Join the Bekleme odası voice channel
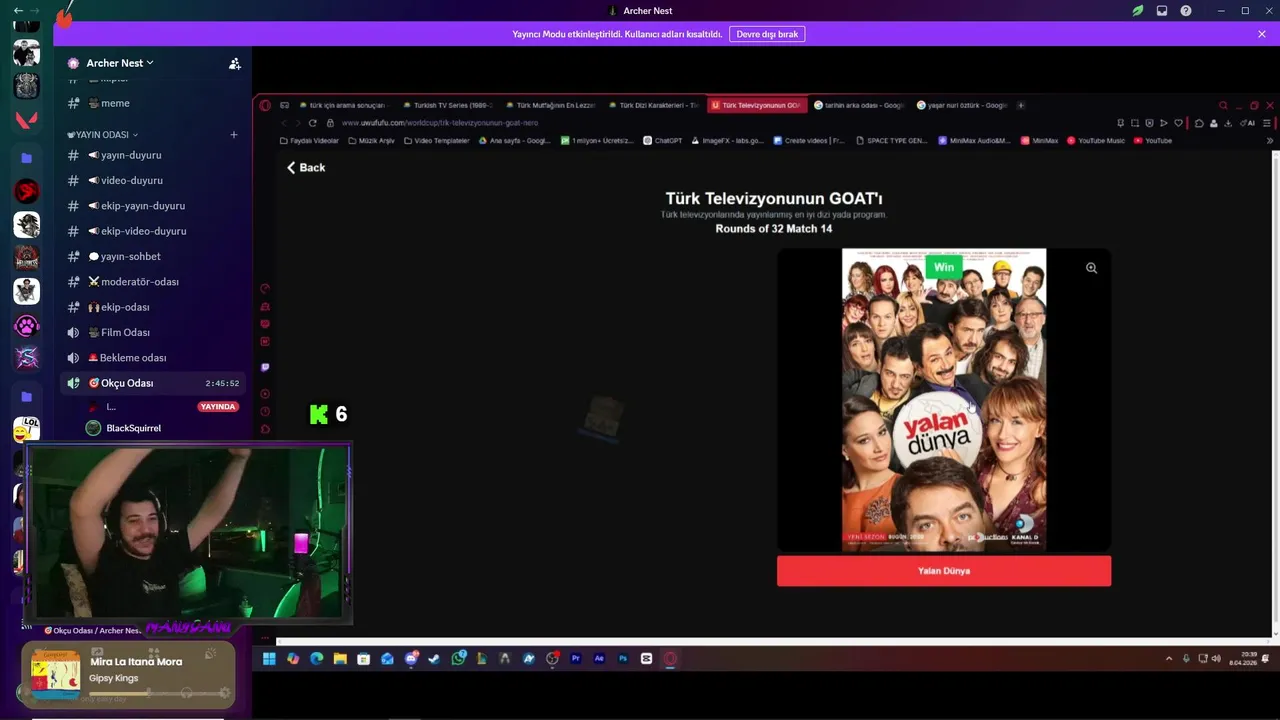 tap(153, 358)
